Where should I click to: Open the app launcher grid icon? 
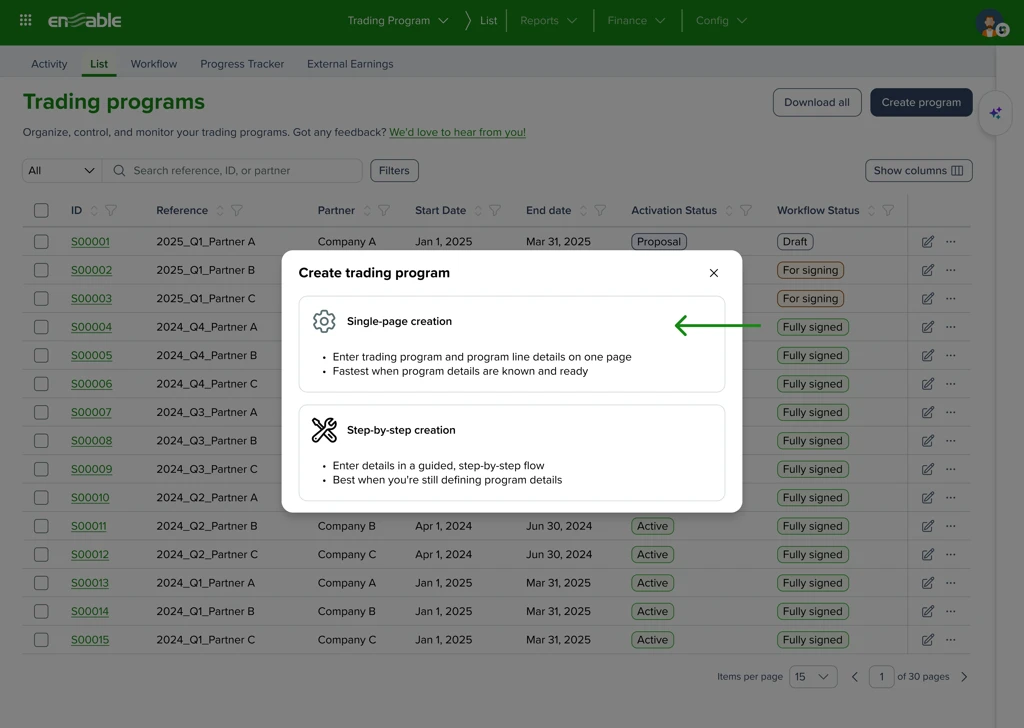coord(26,20)
